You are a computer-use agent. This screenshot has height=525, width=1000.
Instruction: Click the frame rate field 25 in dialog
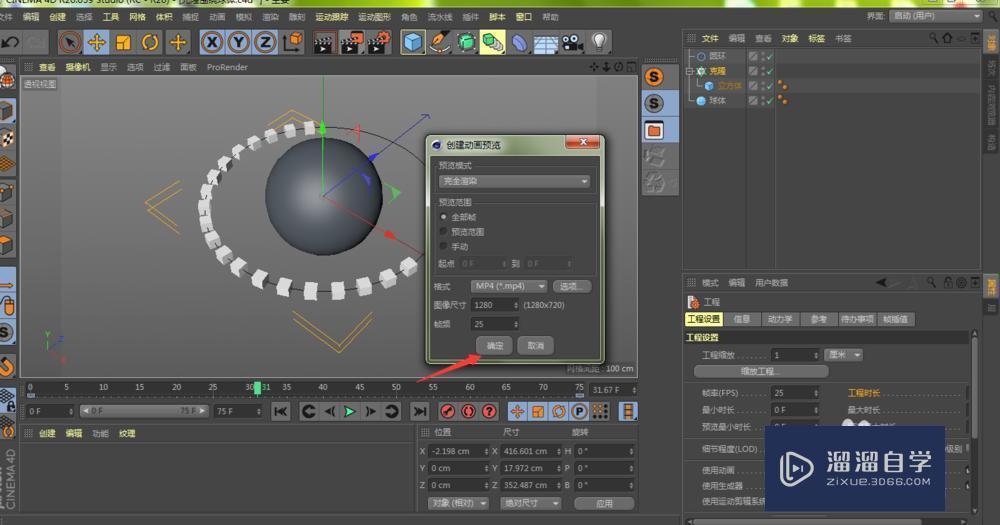click(x=494, y=324)
